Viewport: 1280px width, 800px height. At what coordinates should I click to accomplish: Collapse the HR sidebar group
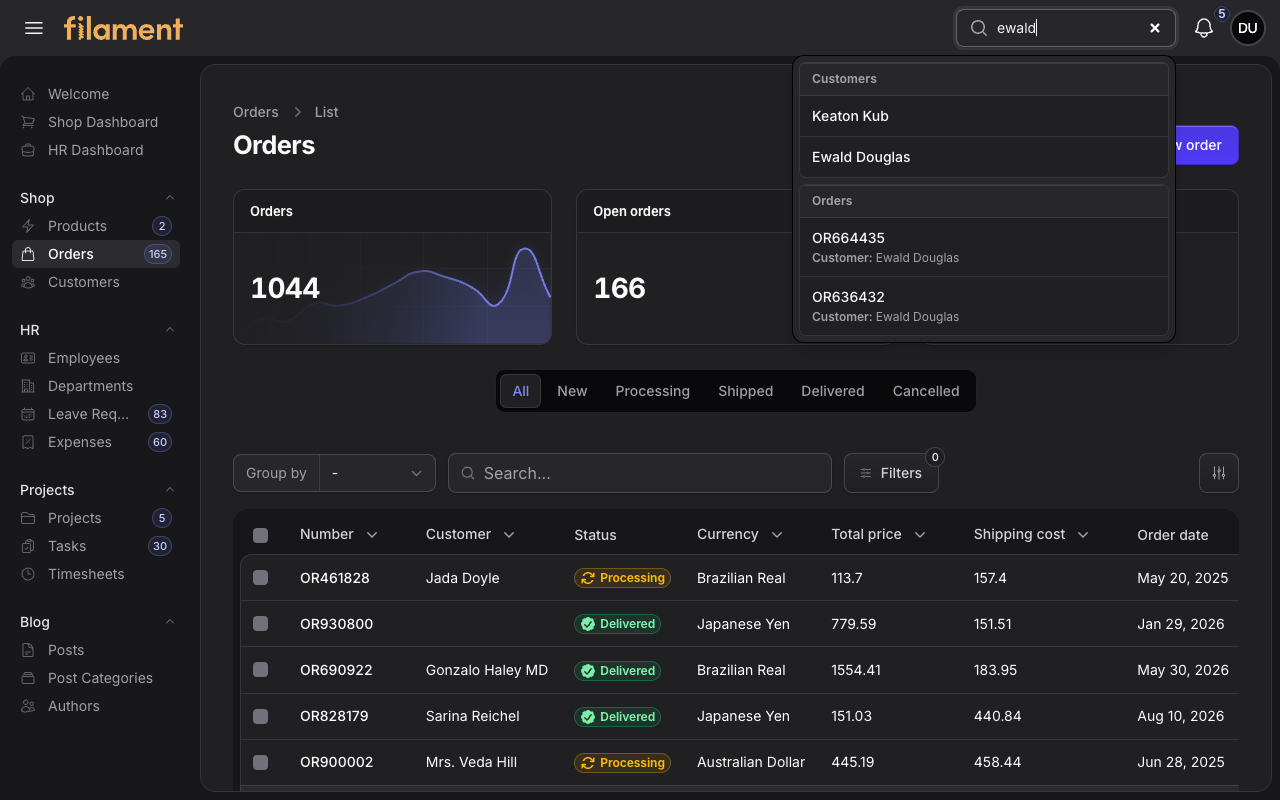click(170, 330)
